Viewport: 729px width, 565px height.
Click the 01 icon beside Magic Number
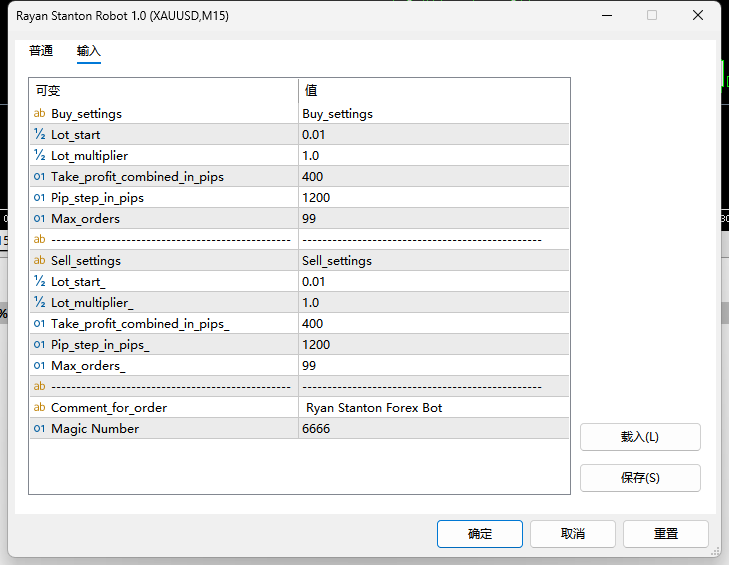[x=40, y=428]
